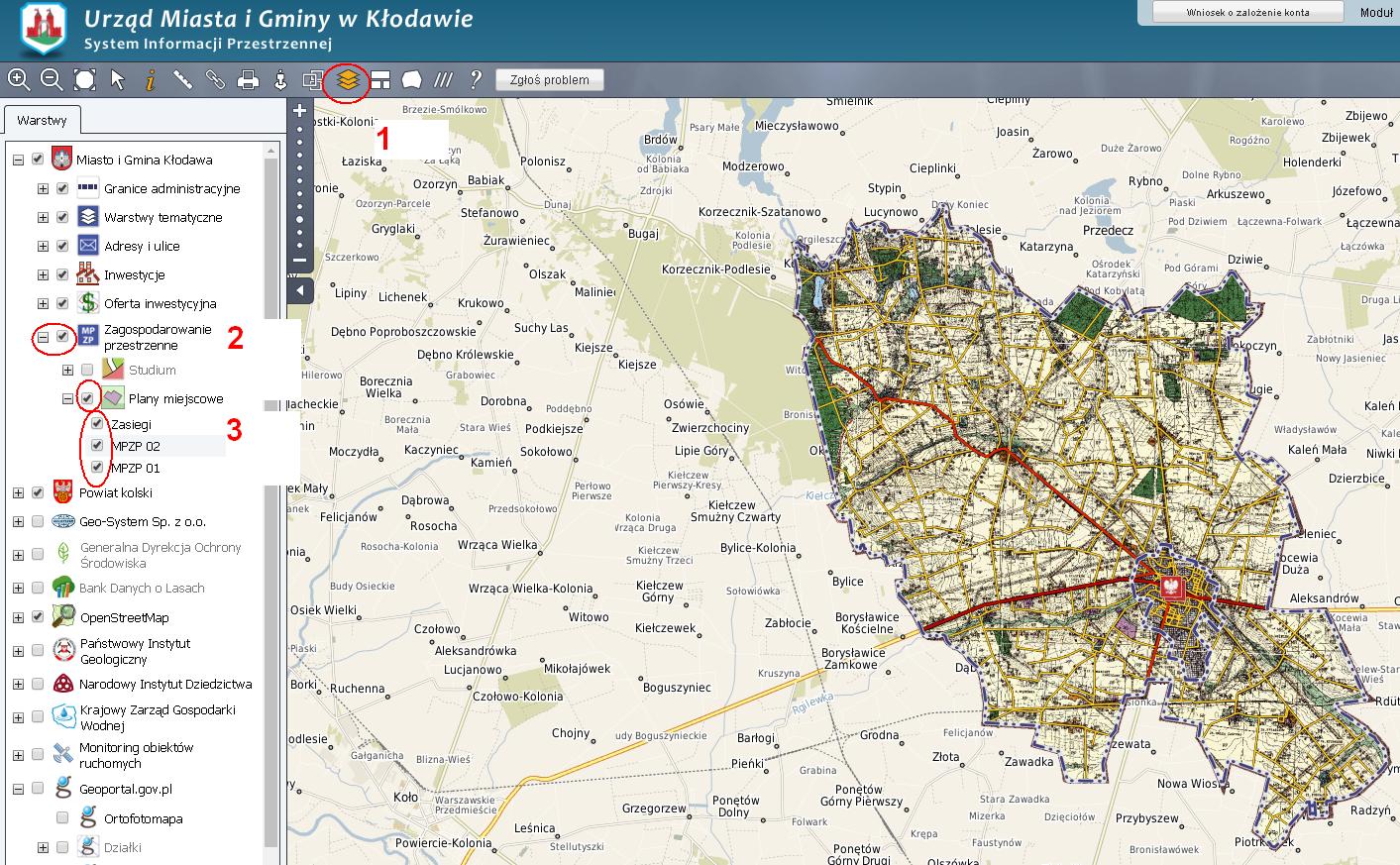
Task: Click the triple slash toolbar icon
Action: (444, 80)
